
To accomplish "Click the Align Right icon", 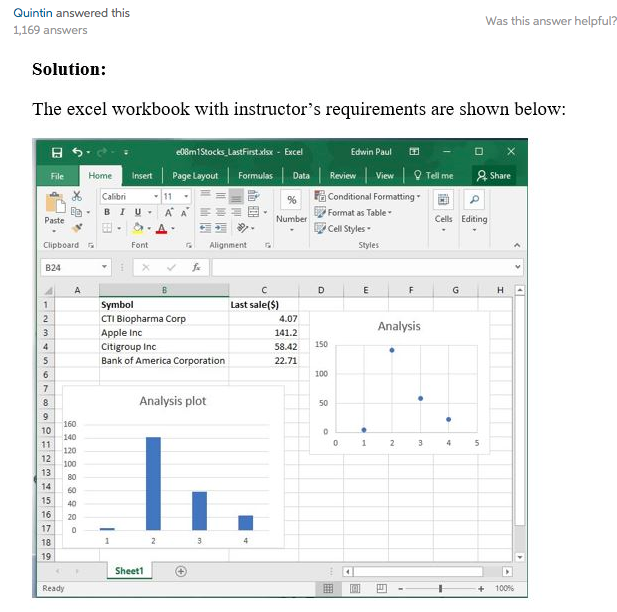I will click(x=236, y=212).
